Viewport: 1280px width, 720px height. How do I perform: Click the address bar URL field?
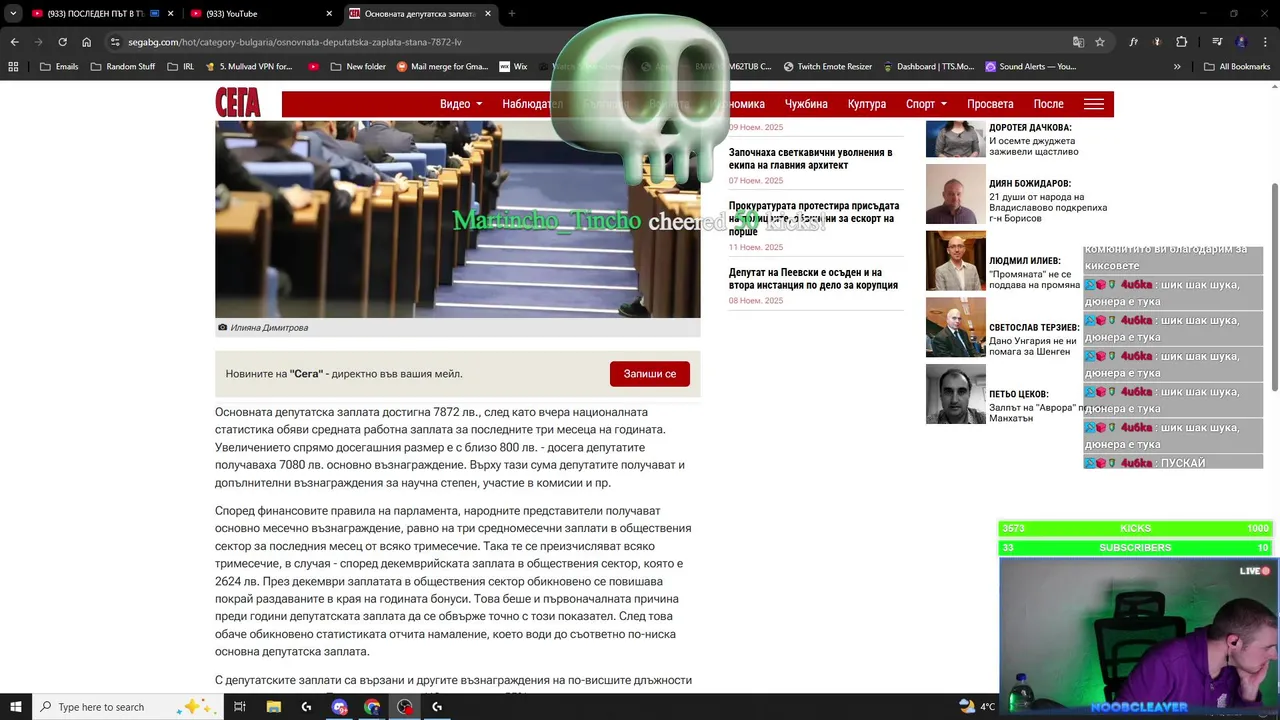[x=590, y=42]
